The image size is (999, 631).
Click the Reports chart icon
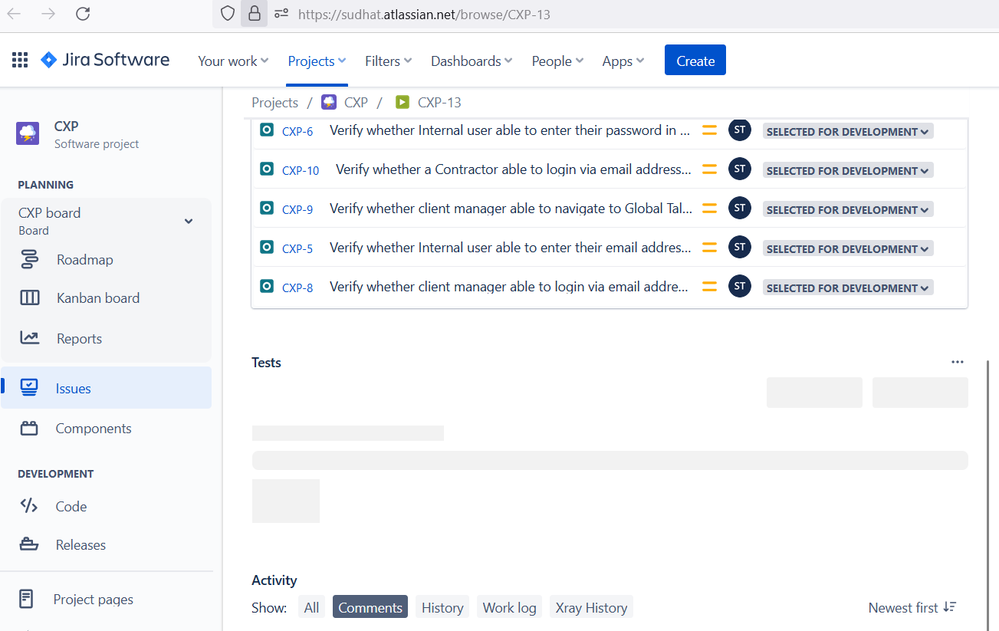click(x=29, y=338)
